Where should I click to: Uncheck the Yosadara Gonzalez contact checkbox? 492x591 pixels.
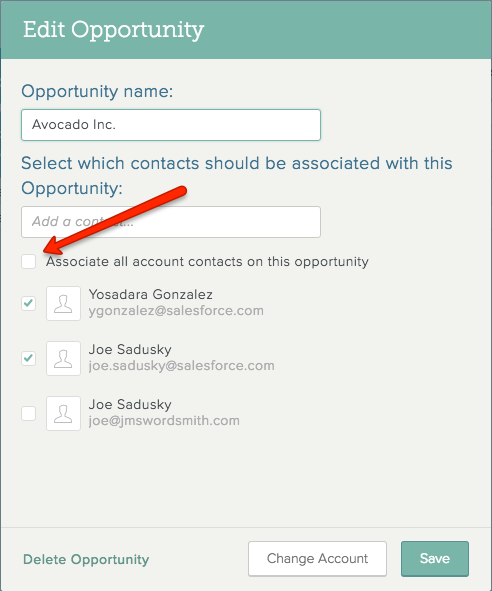(29, 303)
